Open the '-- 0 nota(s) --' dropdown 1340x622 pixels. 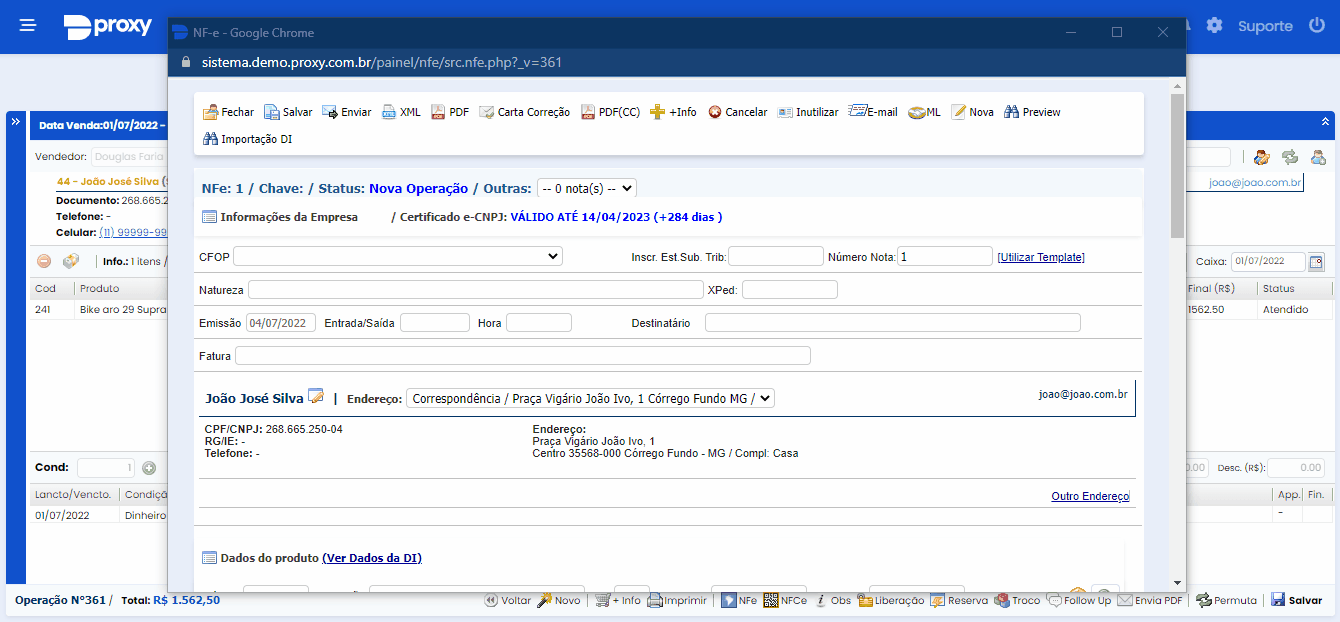coord(586,188)
